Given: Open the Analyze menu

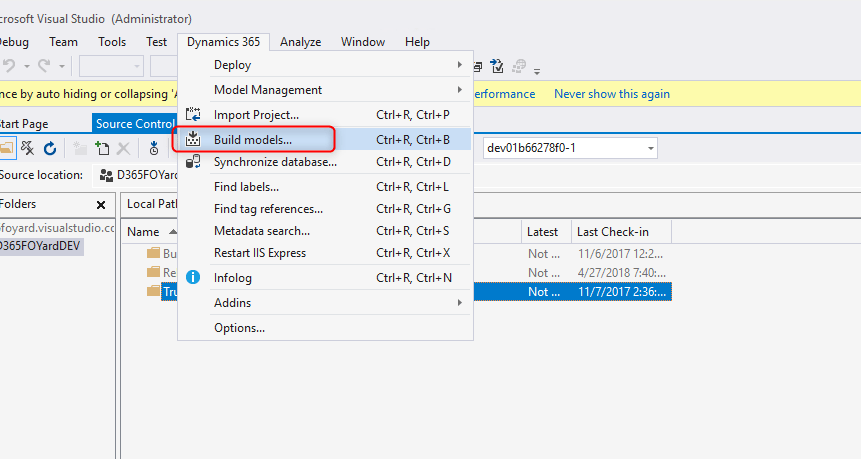Looking at the screenshot, I should pos(300,42).
